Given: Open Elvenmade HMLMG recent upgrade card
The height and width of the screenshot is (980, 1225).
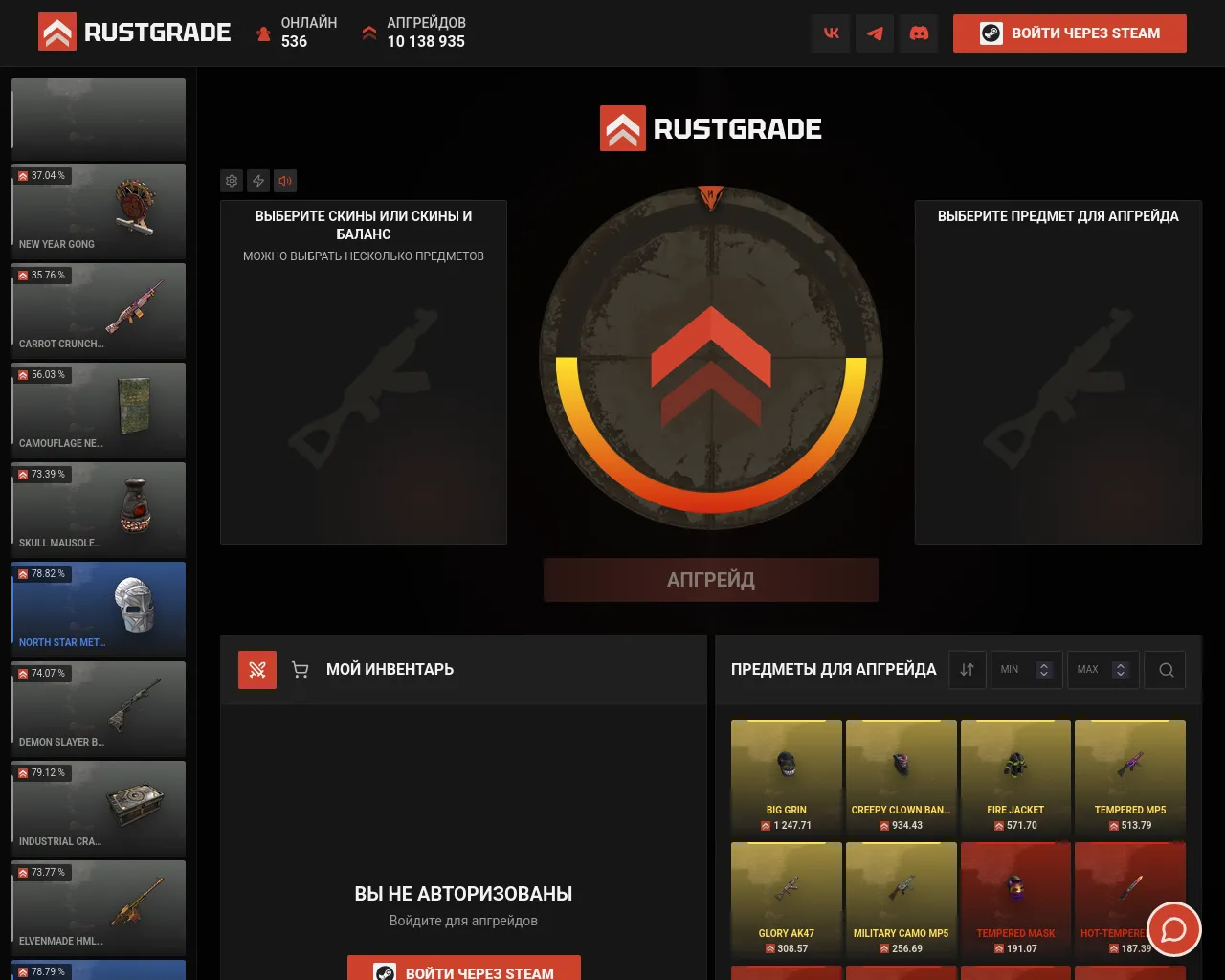Looking at the screenshot, I should point(99,908).
